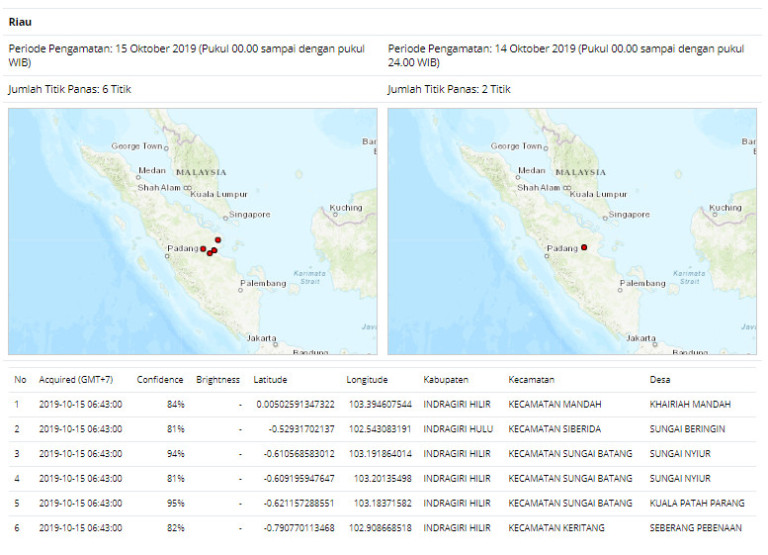Viewport: 768px width, 555px height.
Task: Click longitude 103.18371582
Action: (x=383, y=503)
